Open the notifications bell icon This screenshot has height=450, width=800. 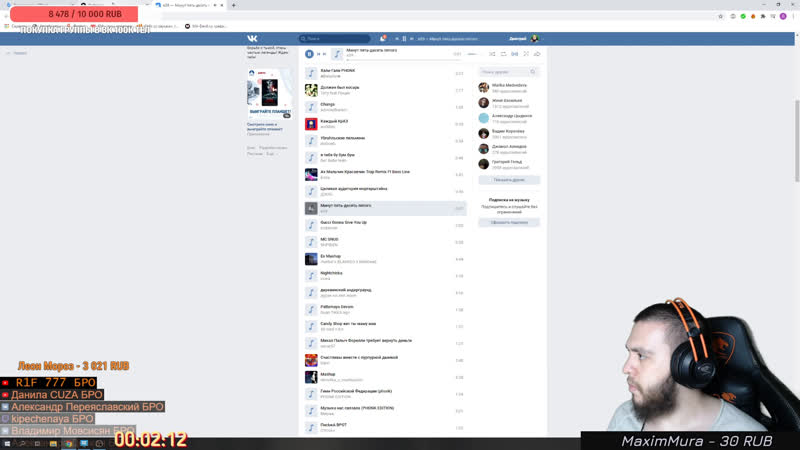point(384,38)
